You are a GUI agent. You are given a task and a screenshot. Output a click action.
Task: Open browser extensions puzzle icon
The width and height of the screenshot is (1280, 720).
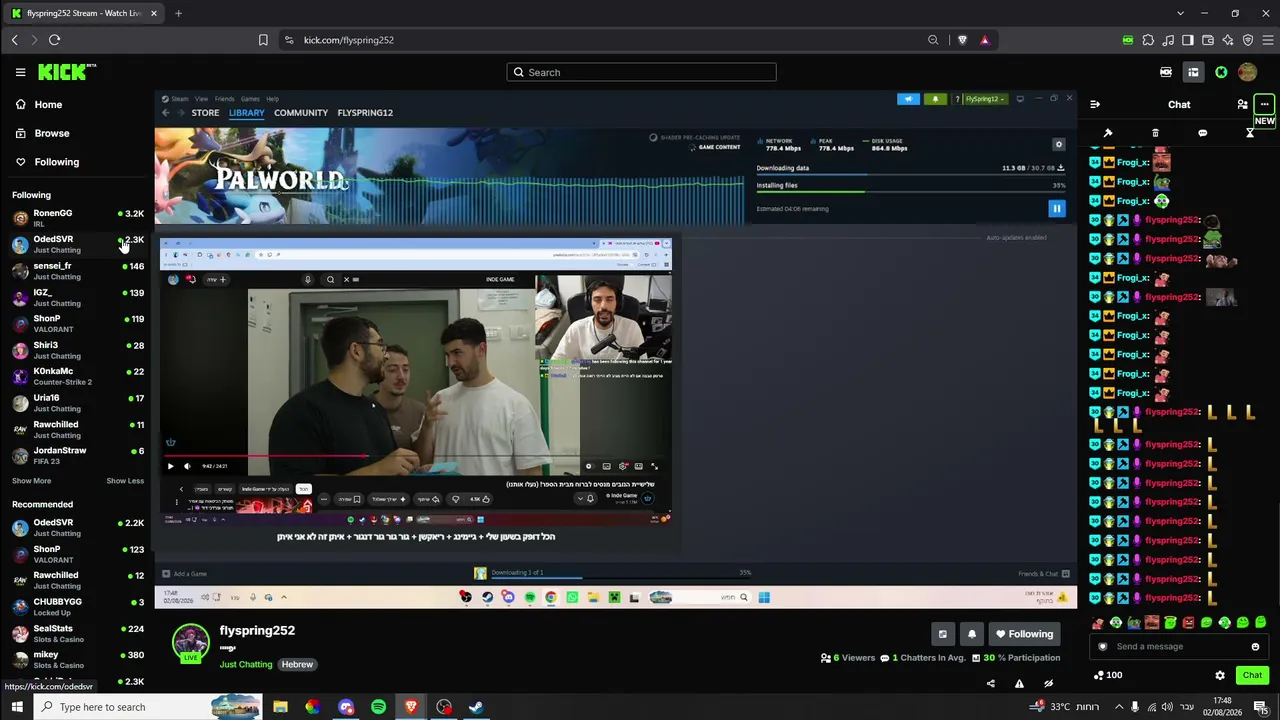click(1148, 40)
